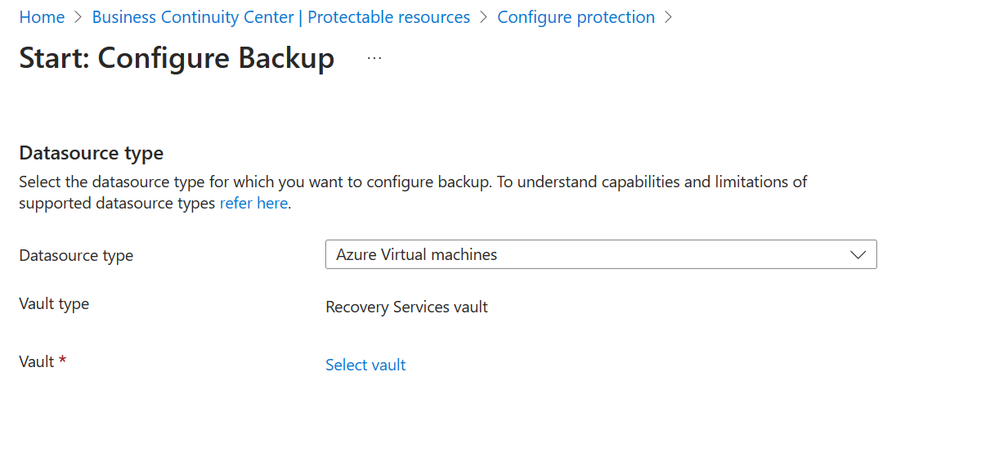Expand the Azure Virtual machines combo box
The height and width of the screenshot is (462, 999).
tap(601, 254)
